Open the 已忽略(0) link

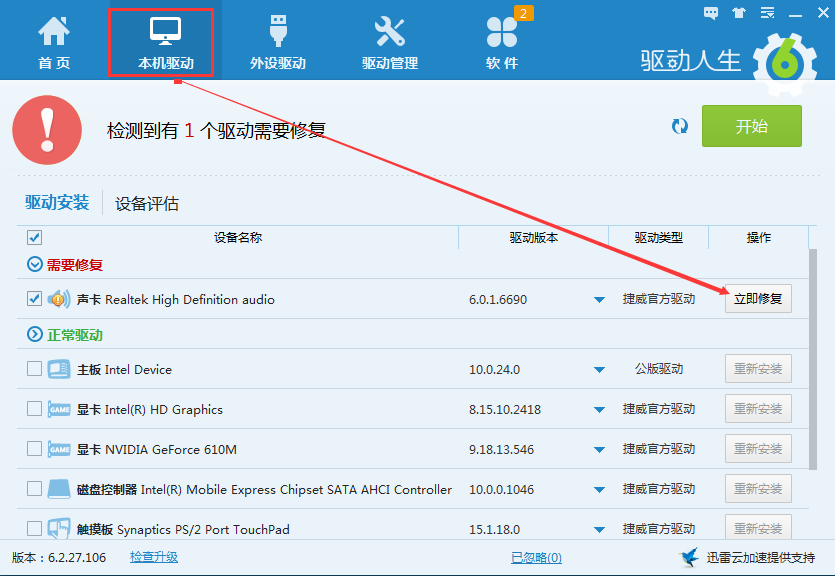pyautogui.click(x=536, y=557)
